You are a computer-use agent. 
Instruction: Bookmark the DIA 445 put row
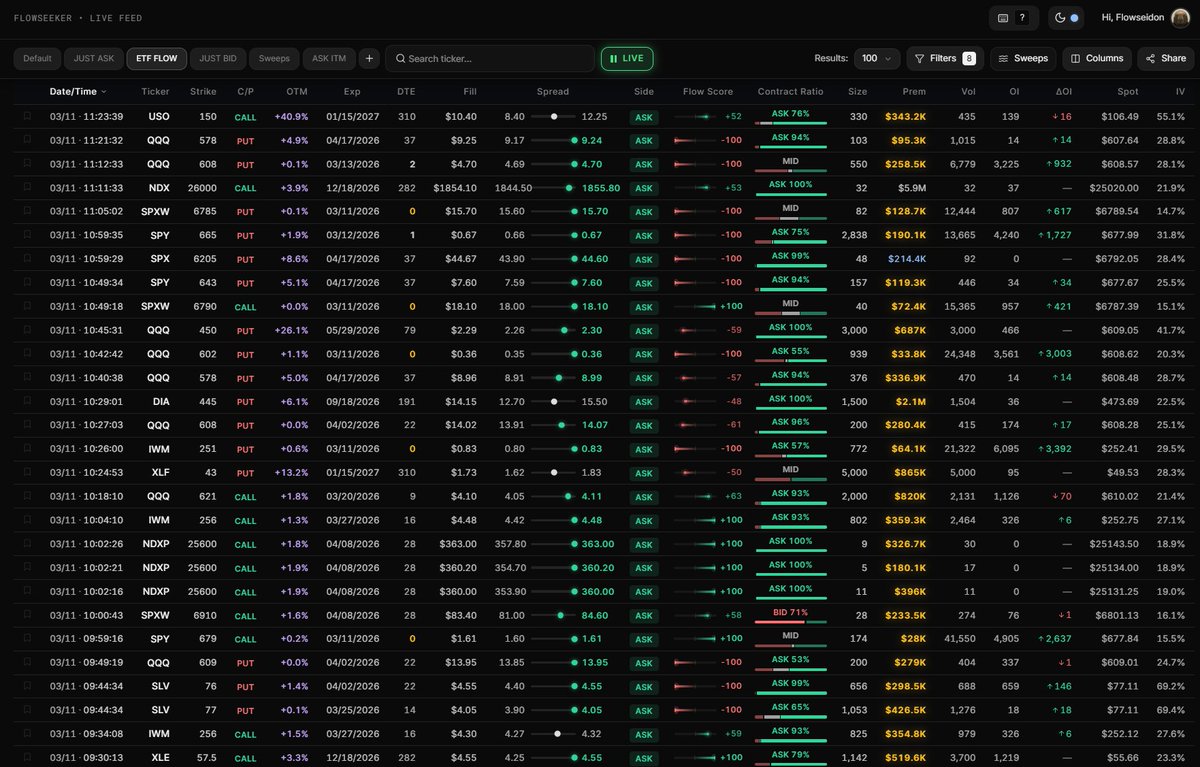tap(28, 401)
